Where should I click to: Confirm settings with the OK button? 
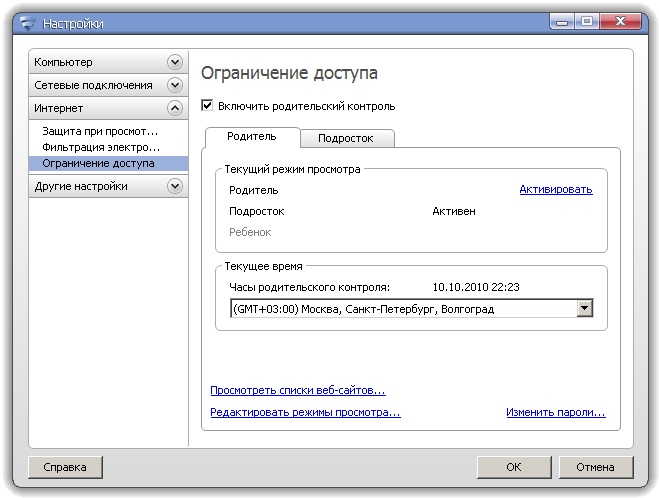pyautogui.click(x=513, y=467)
